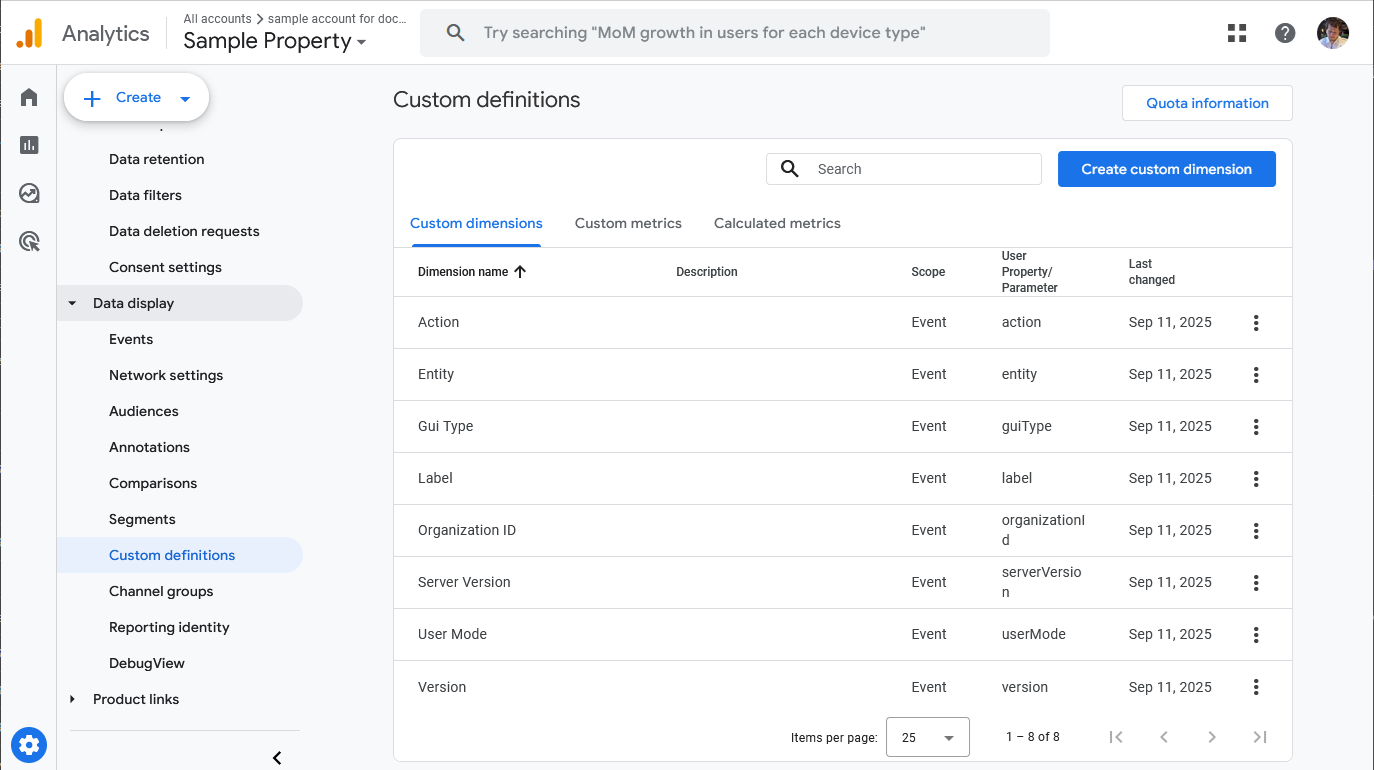Open more options for Organization ID dimension

tap(1256, 531)
